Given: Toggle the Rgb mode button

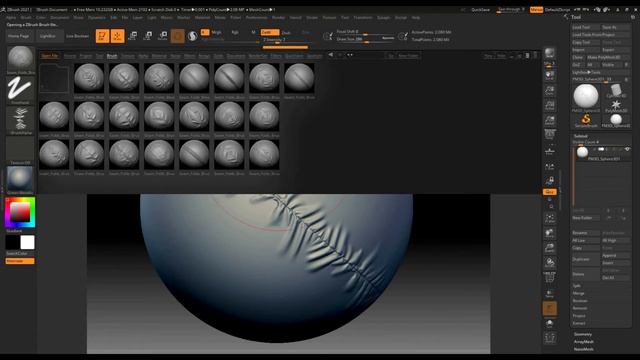Looking at the screenshot, I should tap(235, 32).
